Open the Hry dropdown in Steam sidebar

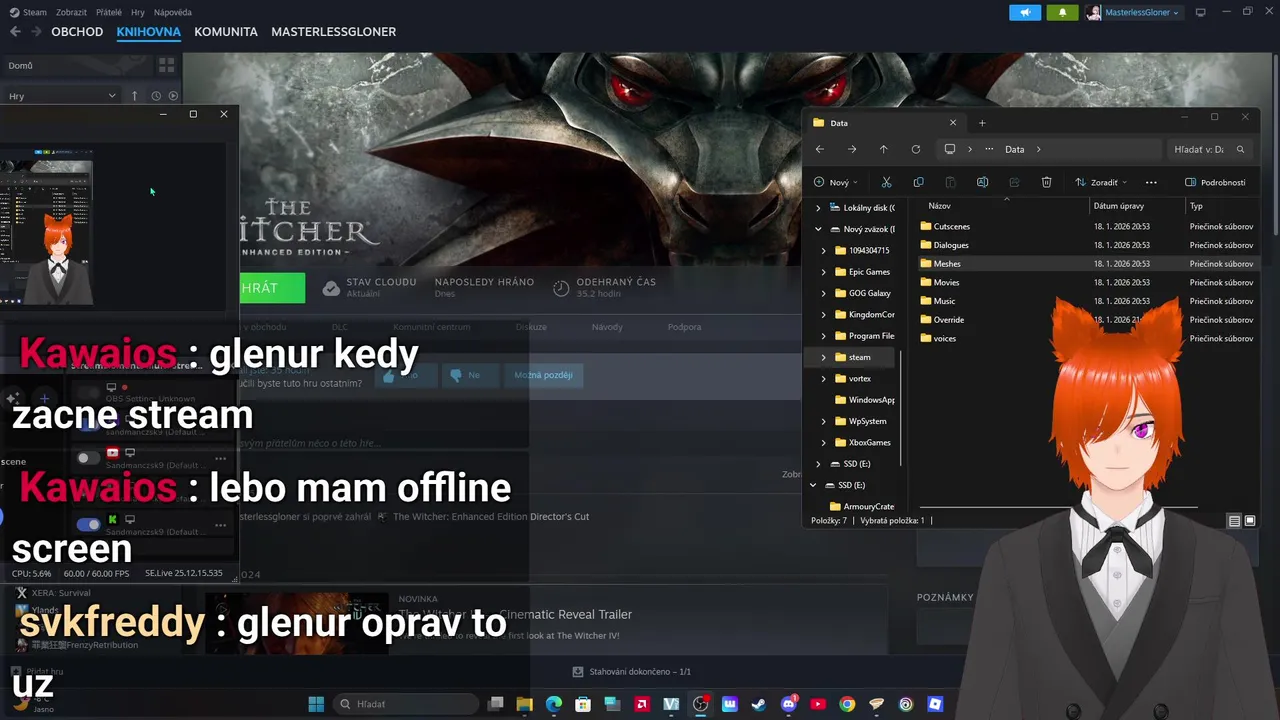coord(61,96)
